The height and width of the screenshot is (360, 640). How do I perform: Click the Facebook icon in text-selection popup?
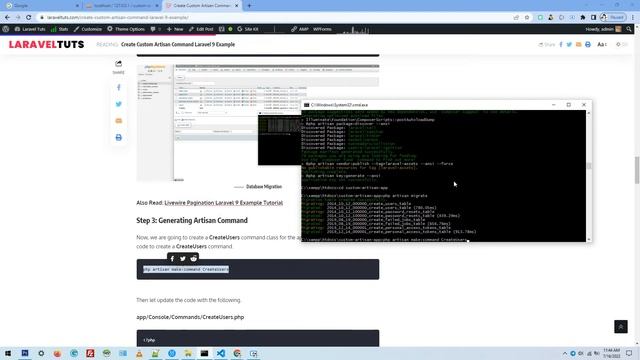coord(172,258)
